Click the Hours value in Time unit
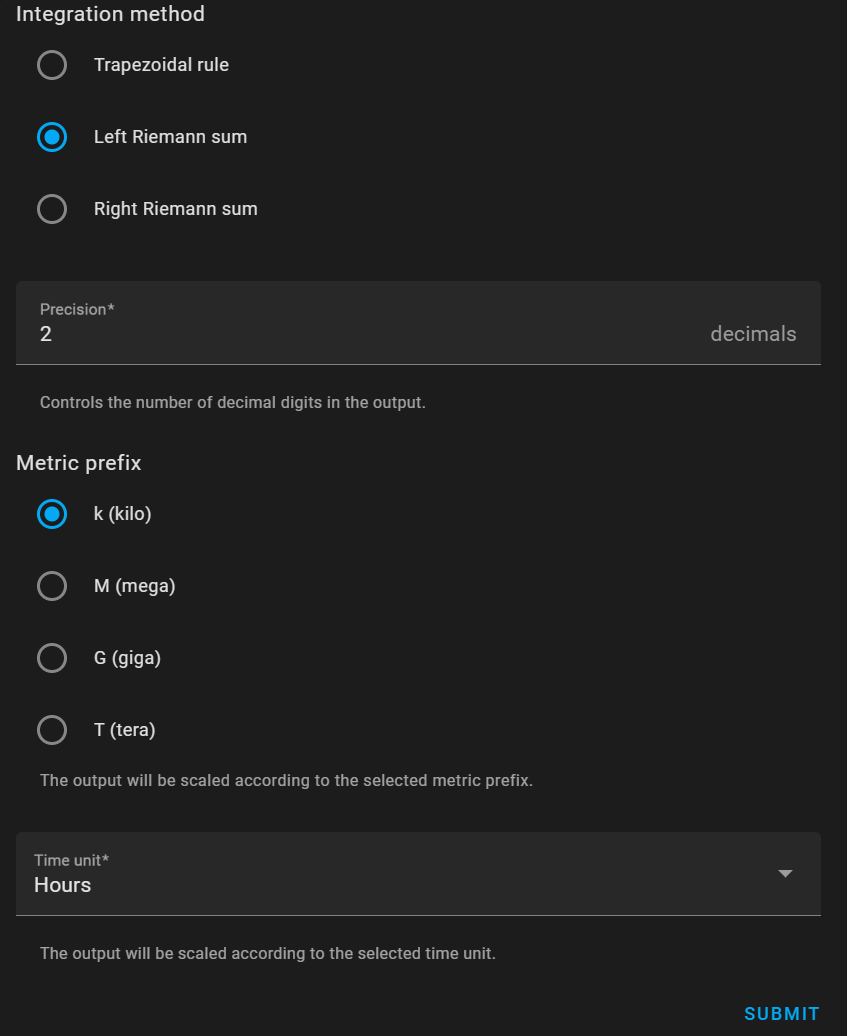The height and width of the screenshot is (1036, 847). [63, 885]
